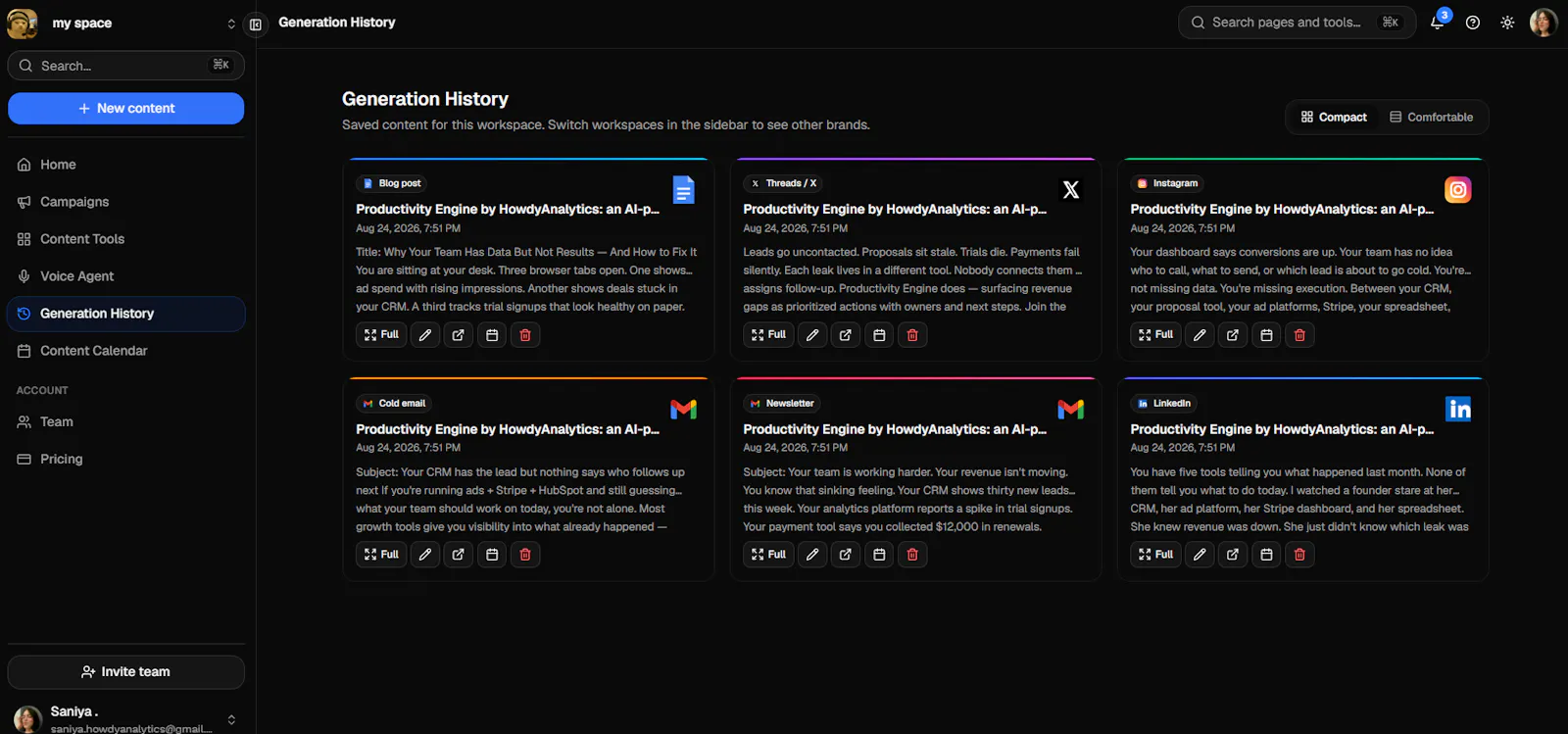Click the Blog post tag label
This screenshot has height=734, width=1568.
[x=392, y=183]
